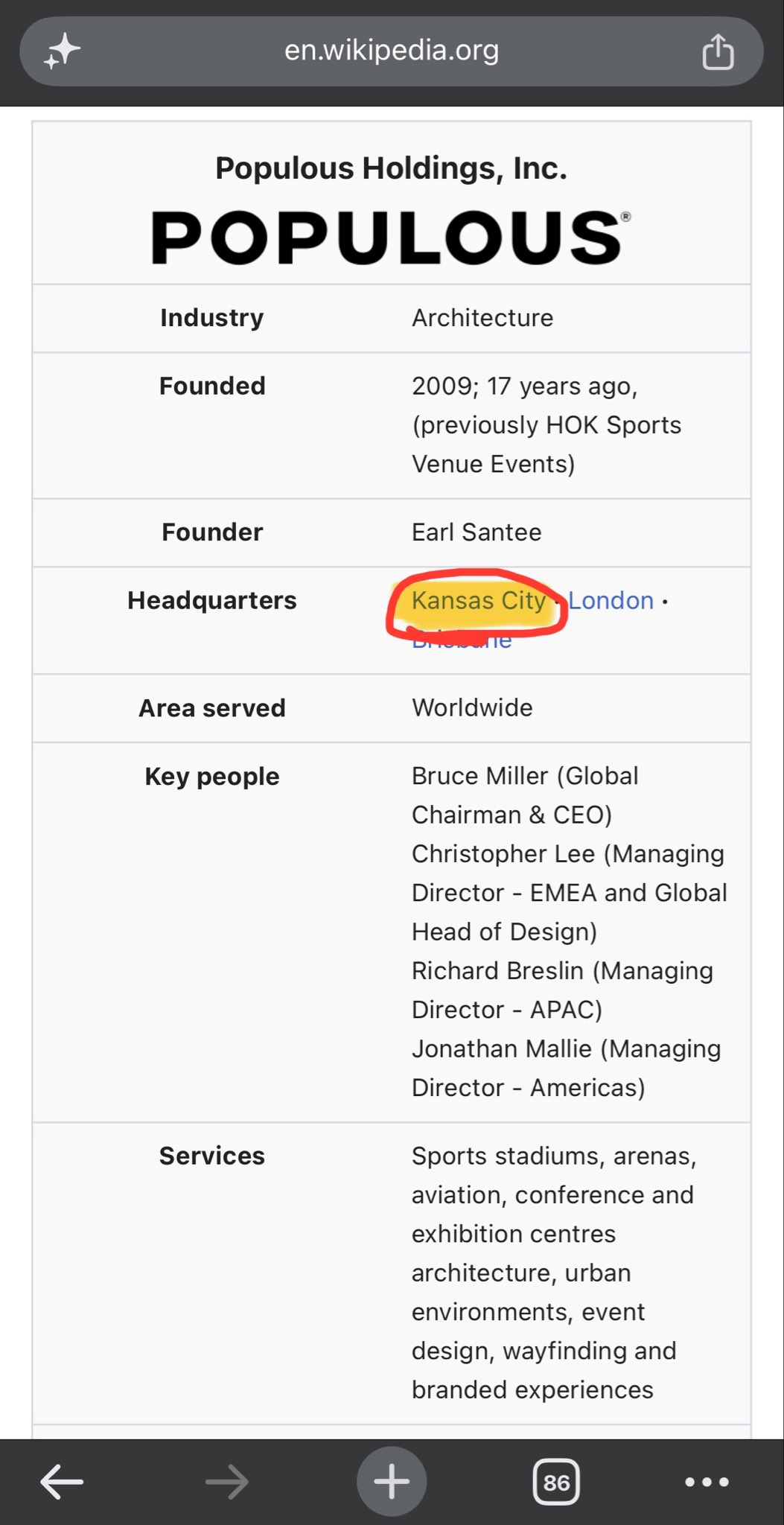The height and width of the screenshot is (1525, 784).
Task: Open a new tab with plus button
Action: click(x=392, y=1482)
